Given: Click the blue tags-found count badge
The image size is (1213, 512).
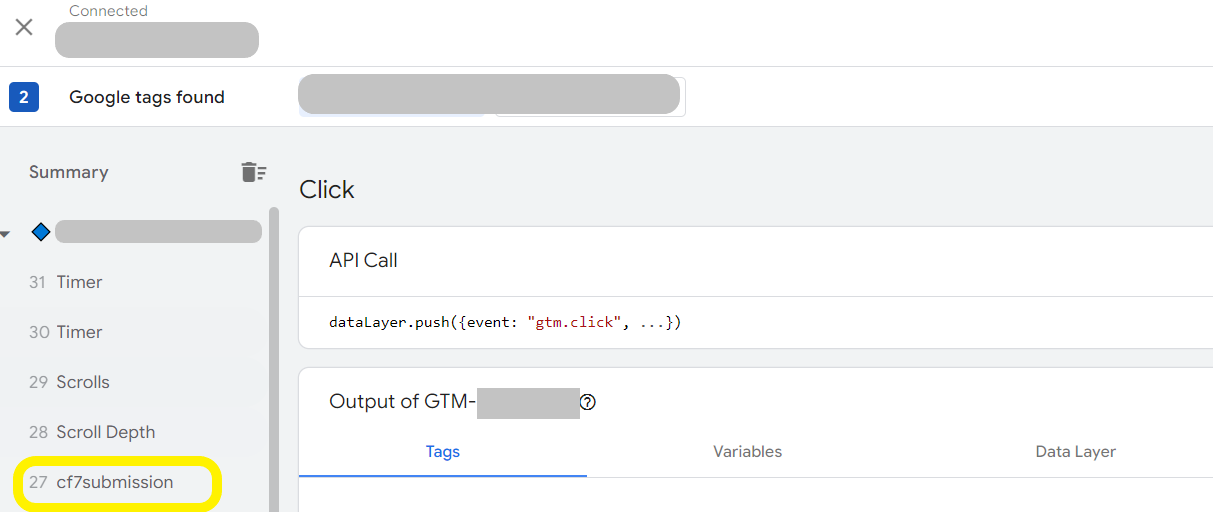Looking at the screenshot, I should [x=23, y=97].
